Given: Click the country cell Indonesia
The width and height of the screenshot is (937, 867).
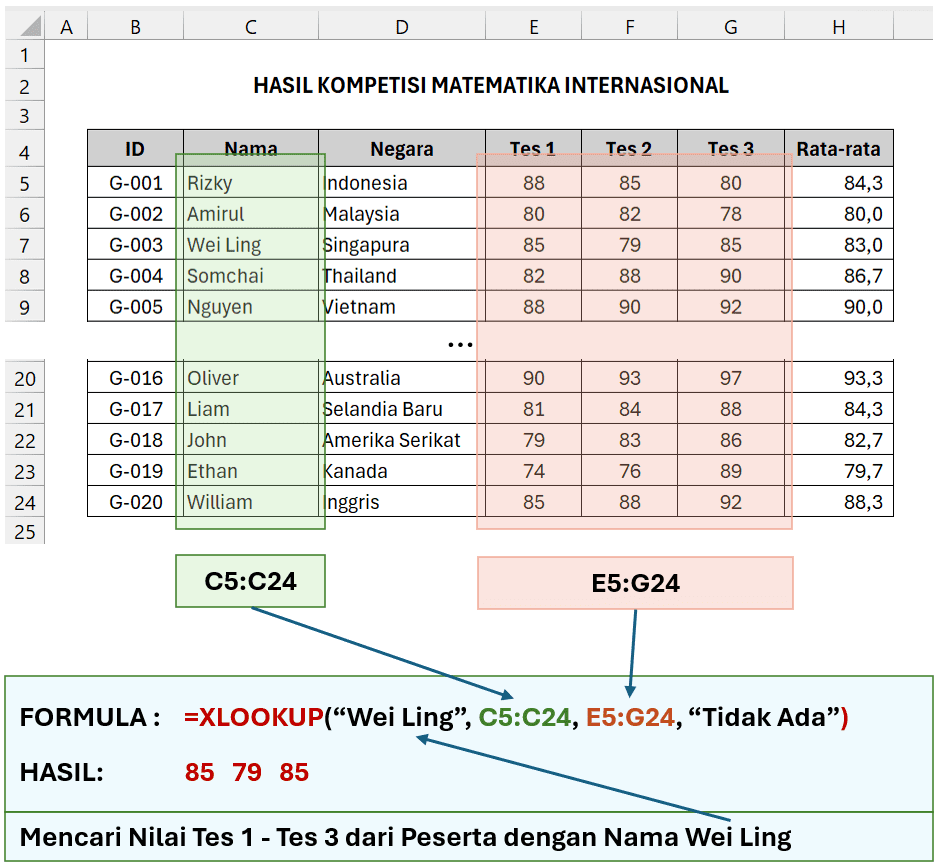Looking at the screenshot, I should [x=402, y=183].
